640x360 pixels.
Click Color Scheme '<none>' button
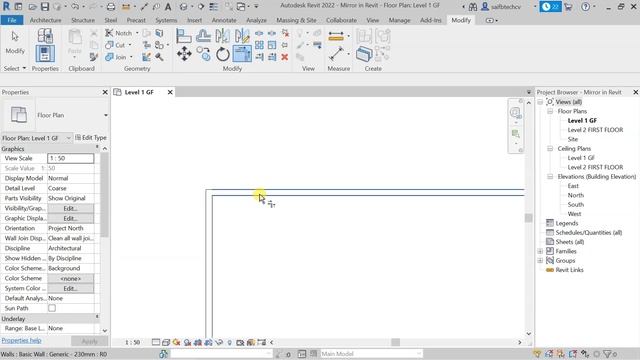(x=70, y=278)
